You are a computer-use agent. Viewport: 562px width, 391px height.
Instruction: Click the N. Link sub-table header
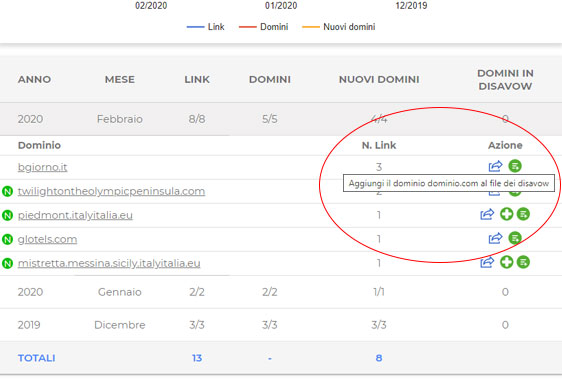pos(379,145)
